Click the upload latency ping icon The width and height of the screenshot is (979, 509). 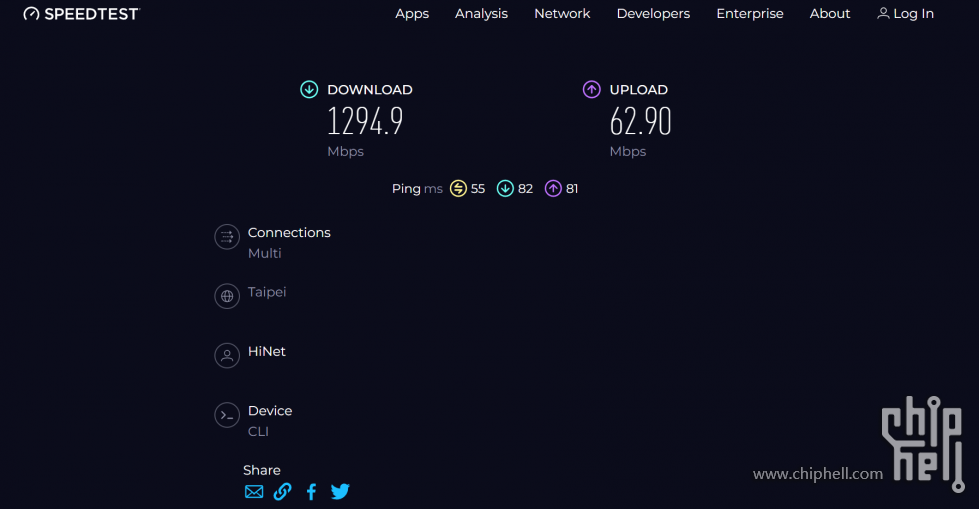click(553, 188)
